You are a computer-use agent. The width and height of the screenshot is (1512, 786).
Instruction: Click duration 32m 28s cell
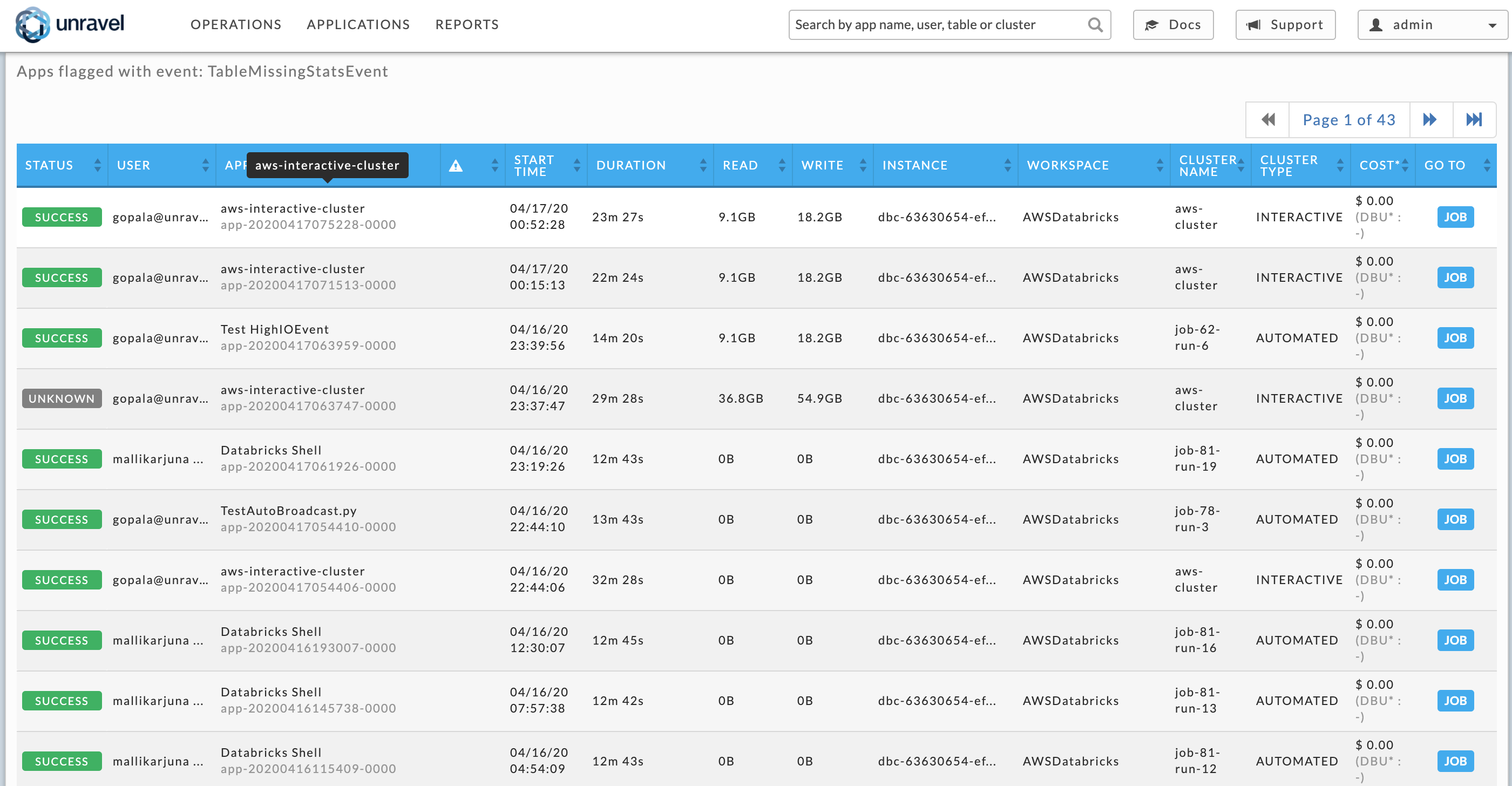click(x=618, y=580)
